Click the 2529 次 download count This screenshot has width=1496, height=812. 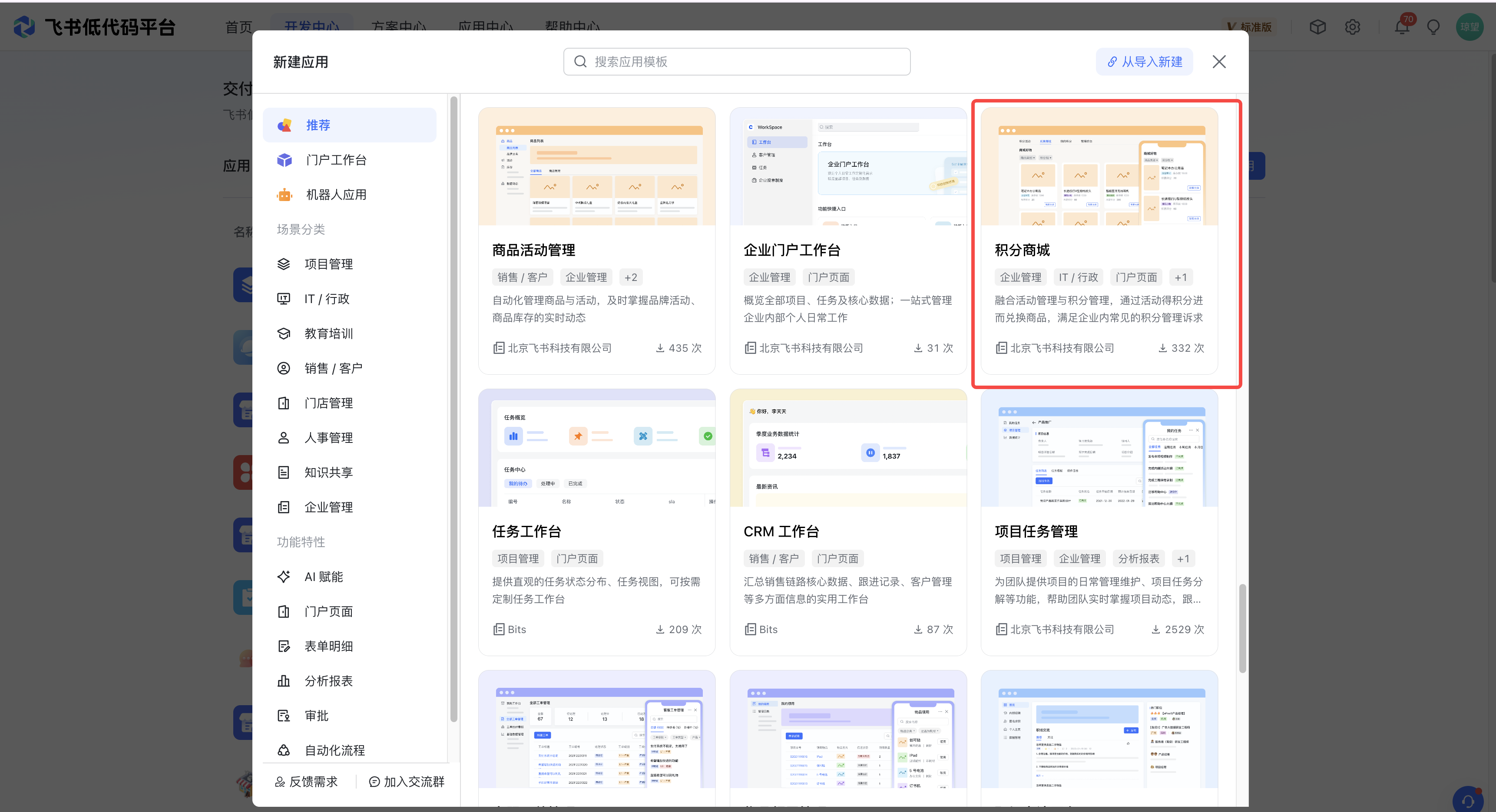1178,630
